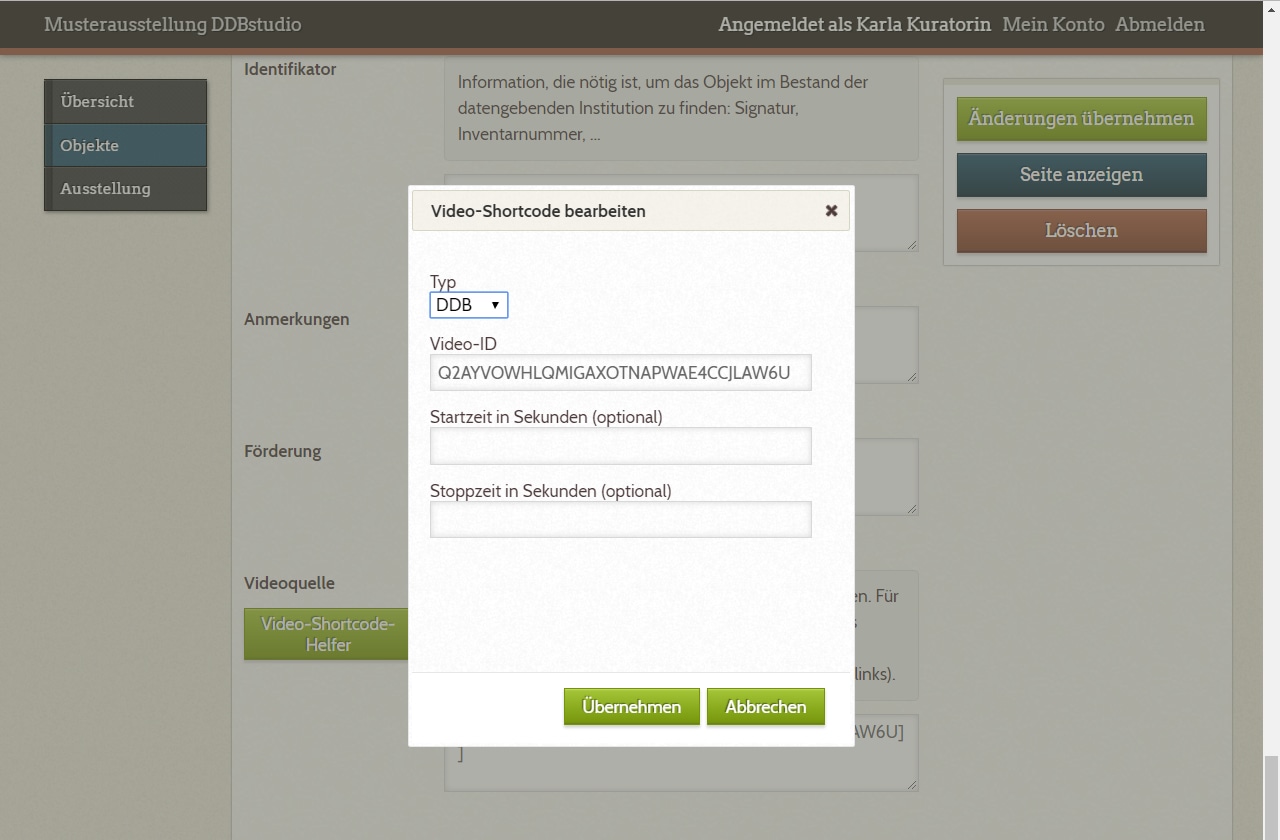Screen dimensions: 1280x840
Task: Cancel the dialog with Abbrechen
Action: coord(766,706)
